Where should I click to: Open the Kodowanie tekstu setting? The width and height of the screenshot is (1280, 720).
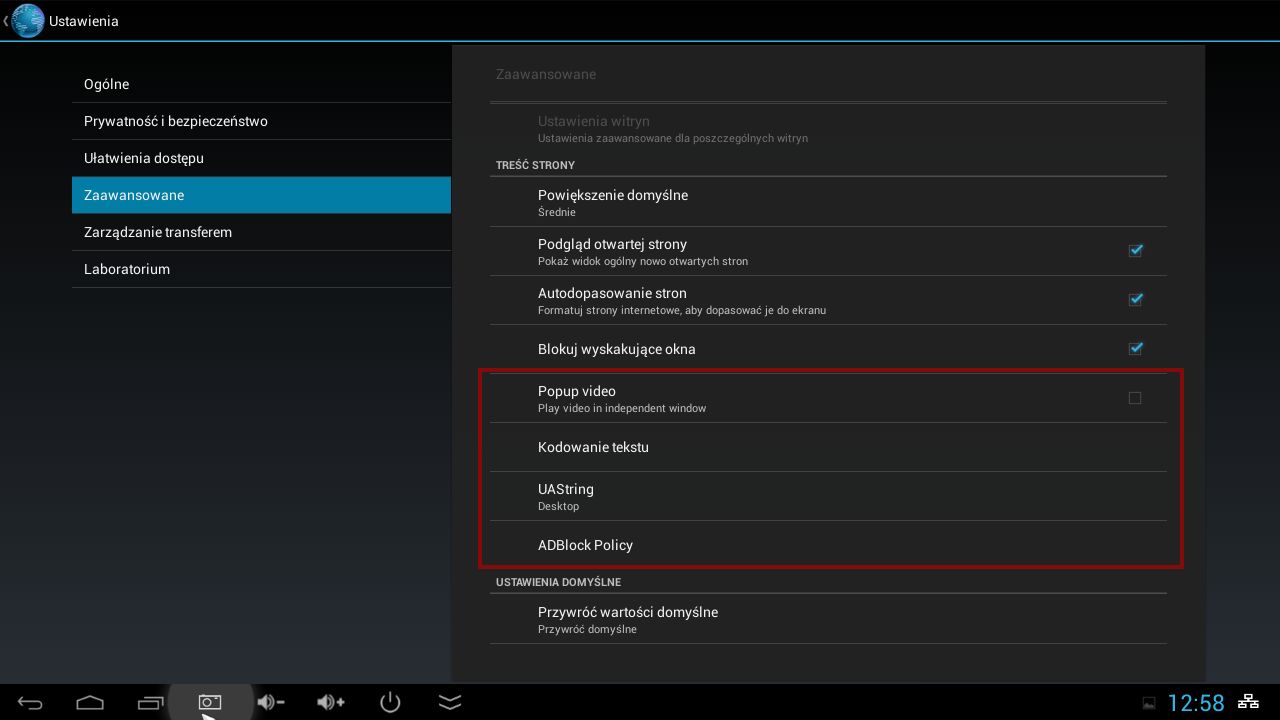point(828,447)
